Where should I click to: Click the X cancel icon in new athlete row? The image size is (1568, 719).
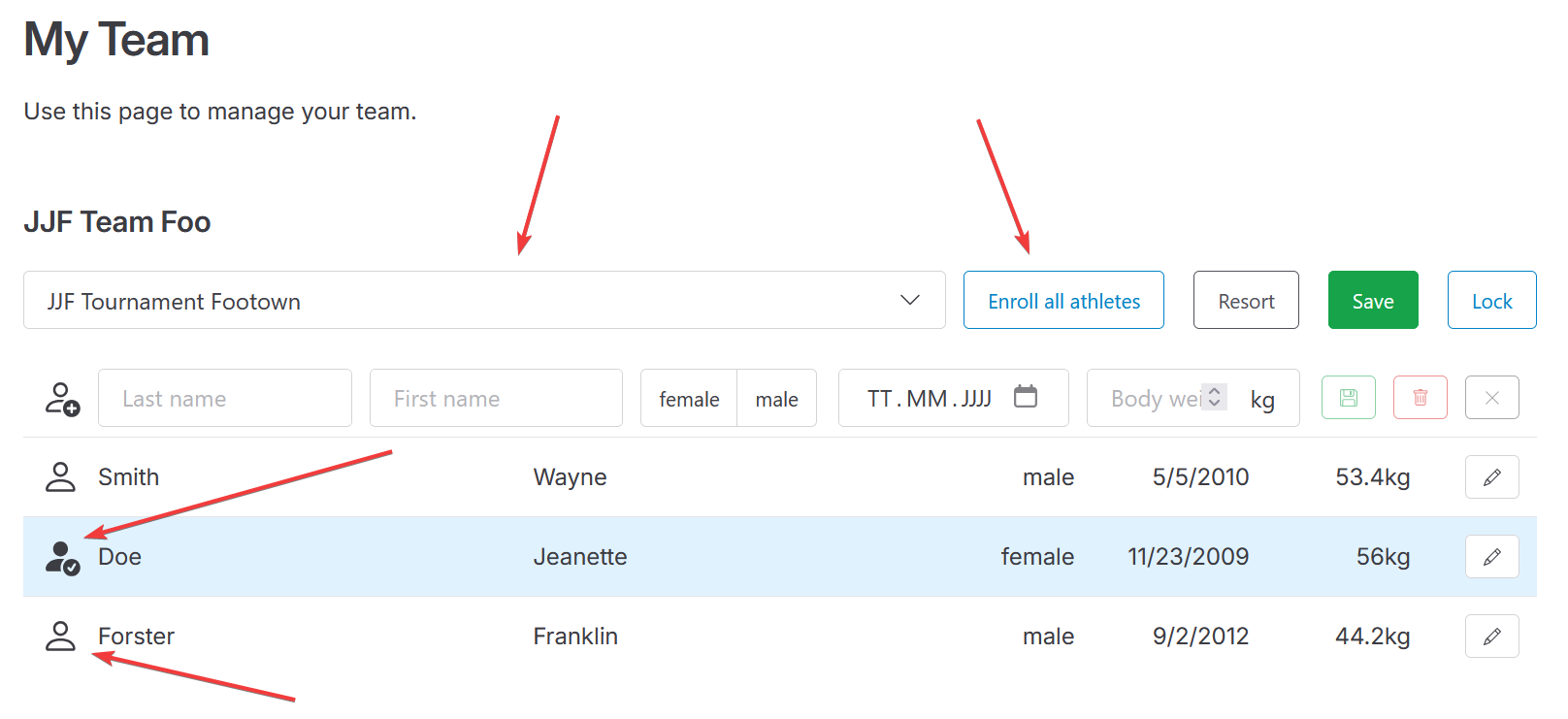[1491, 398]
